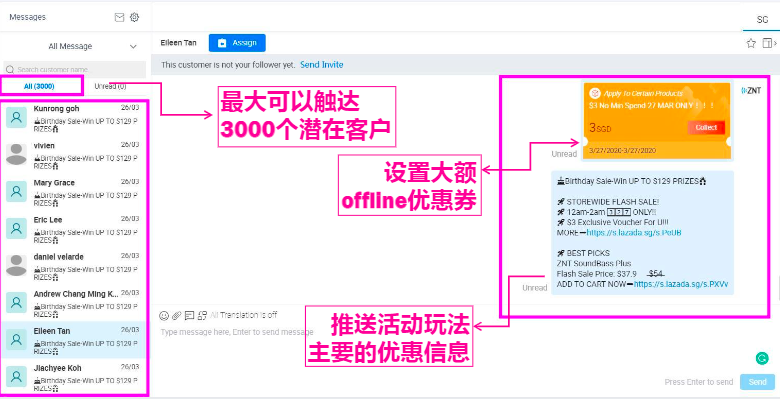This screenshot has width=780, height=399.
Task: Open conversation with daniel velarde
Action: click(75, 266)
